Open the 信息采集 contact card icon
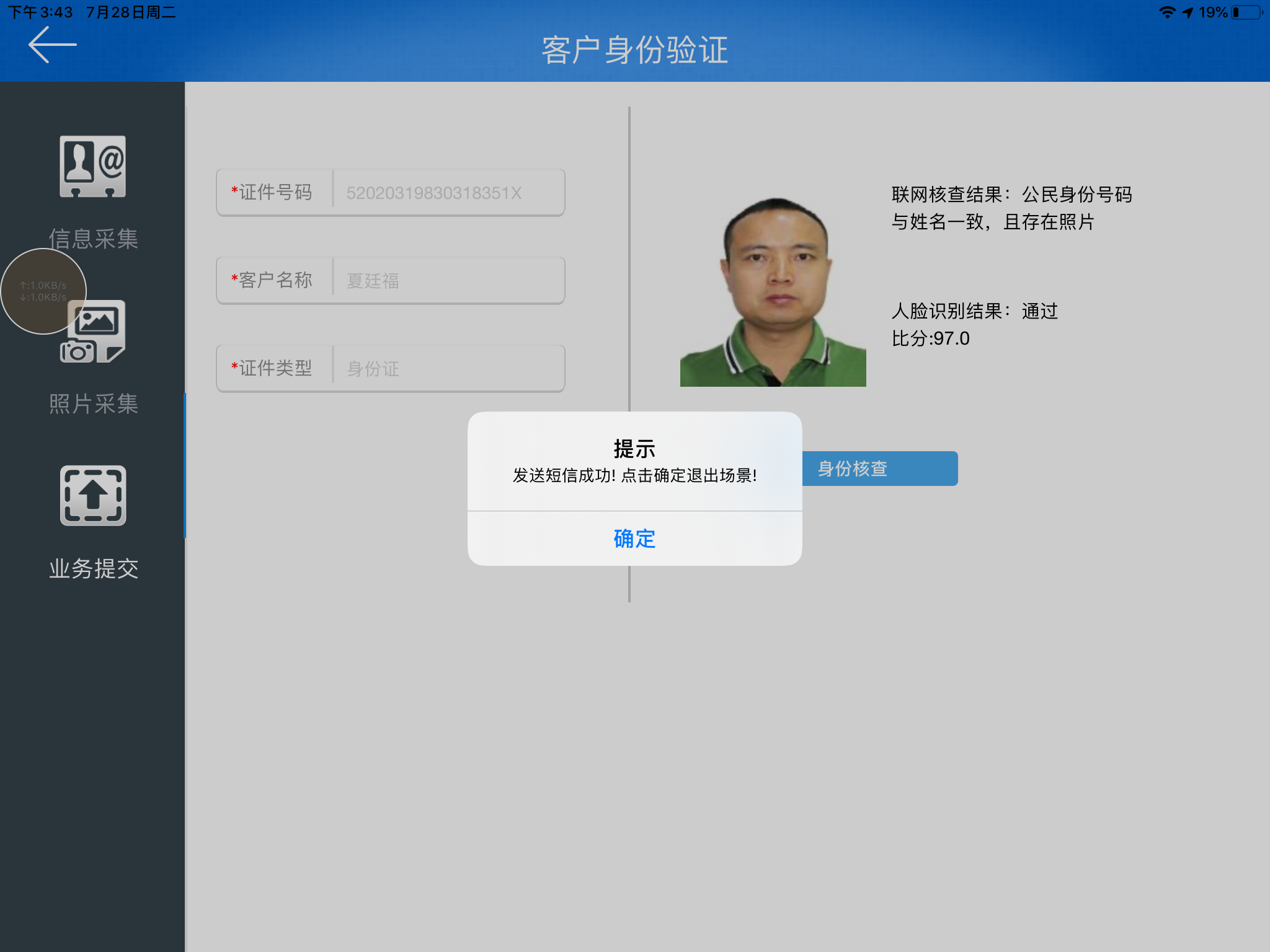 (x=93, y=166)
